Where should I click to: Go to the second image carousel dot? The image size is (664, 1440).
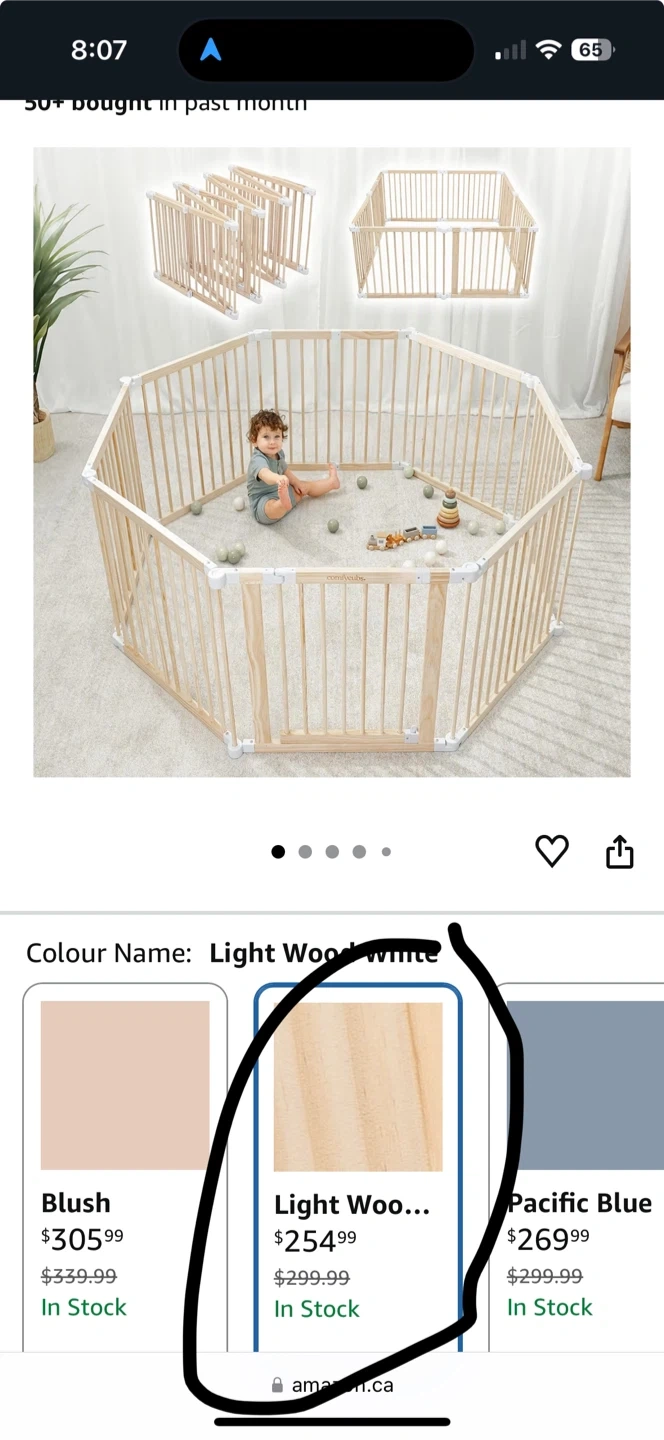[305, 852]
